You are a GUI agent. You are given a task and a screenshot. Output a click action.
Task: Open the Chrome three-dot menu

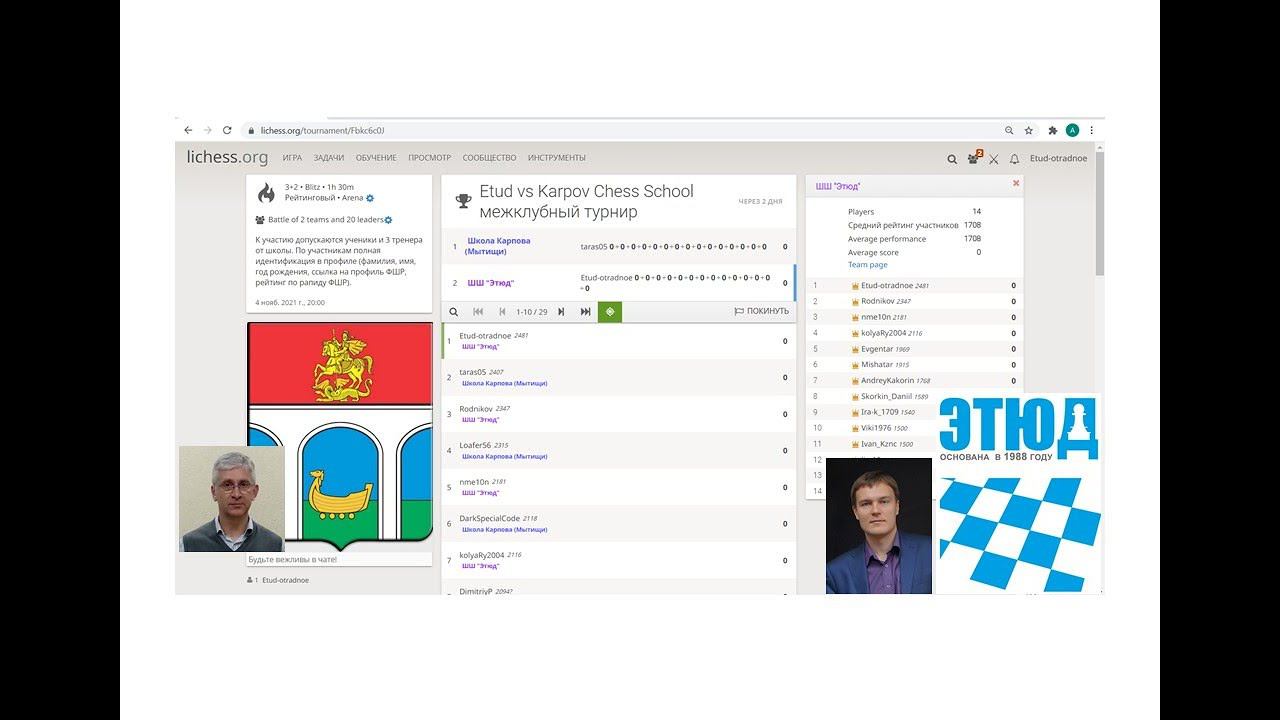tap(1092, 130)
